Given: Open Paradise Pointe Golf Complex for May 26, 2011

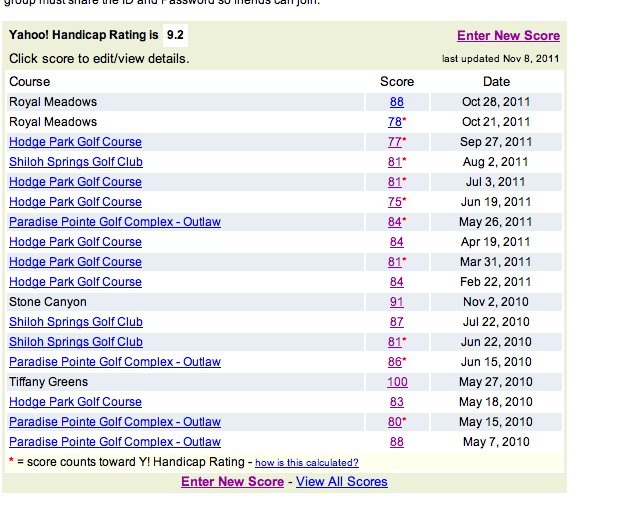Looking at the screenshot, I should [x=114, y=222].
